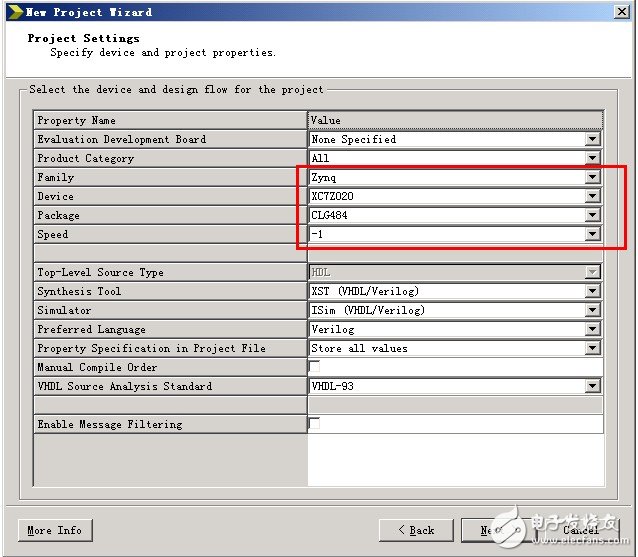Open the Preferred Language dropdown

[x=593, y=330]
